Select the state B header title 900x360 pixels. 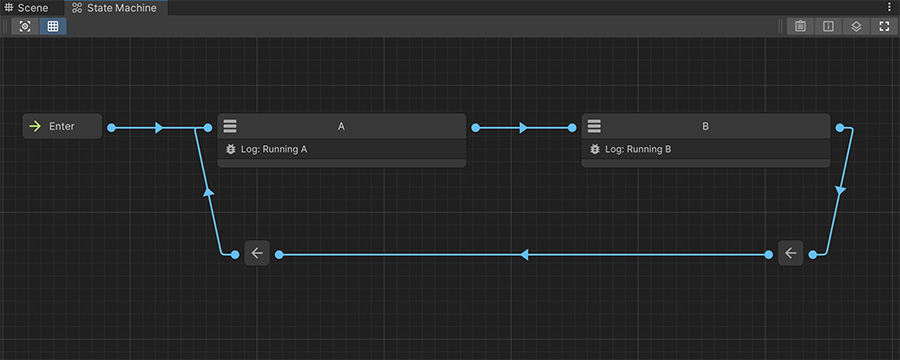pyautogui.click(x=706, y=126)
